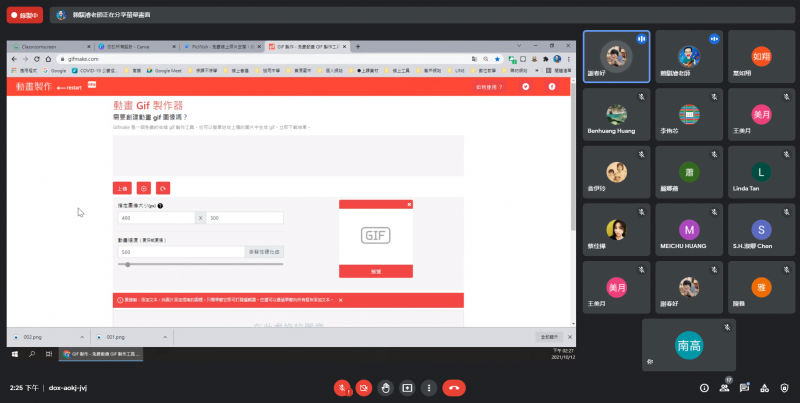This screenshot has width=800, height=403.
Task: Click the width field showing 400
Action: tap(156, 218)
